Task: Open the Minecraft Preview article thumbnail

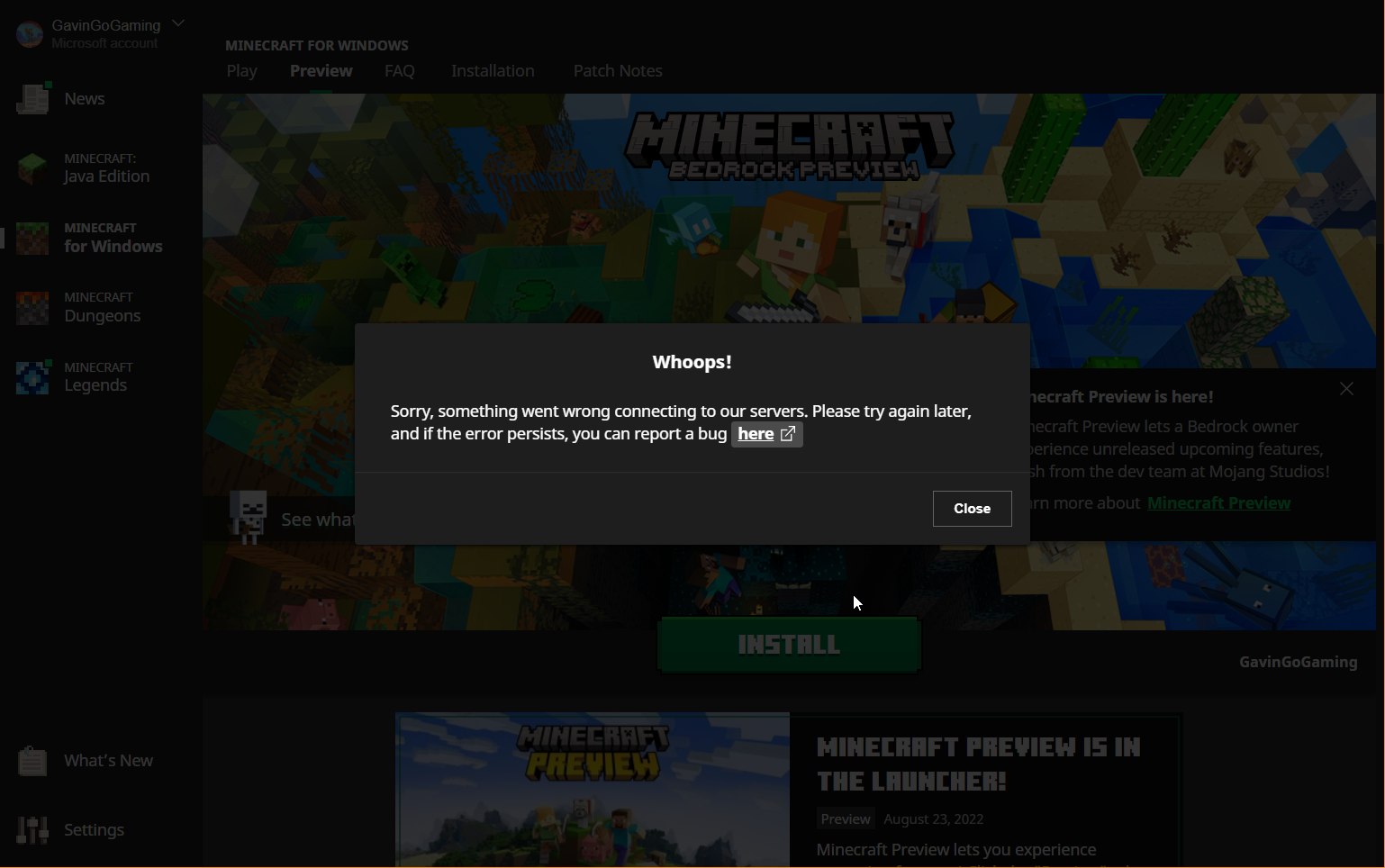Action: coord(593,791)
